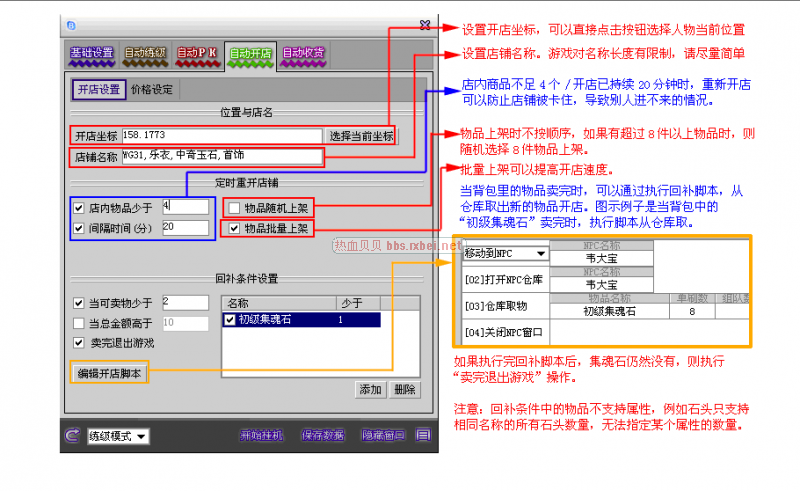Open the 基础设置 tab
Image resolution: width=800 pixels, height=491 pixels.
91,54
